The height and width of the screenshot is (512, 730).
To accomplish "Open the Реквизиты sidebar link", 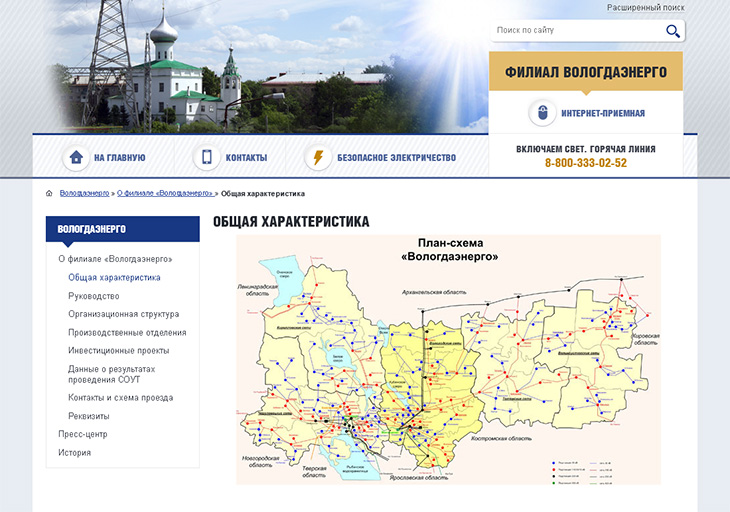I will point(88,416).
